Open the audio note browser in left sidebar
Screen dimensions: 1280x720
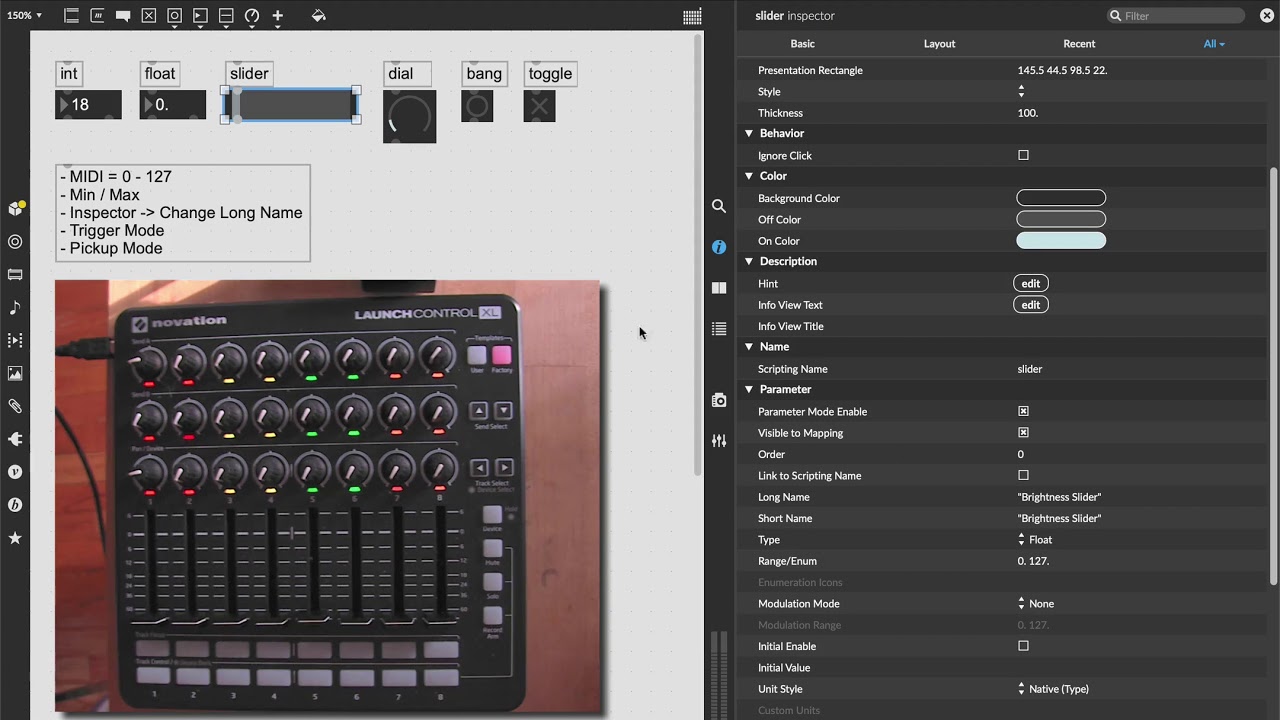pyautogui.click(x=15, y=307)
